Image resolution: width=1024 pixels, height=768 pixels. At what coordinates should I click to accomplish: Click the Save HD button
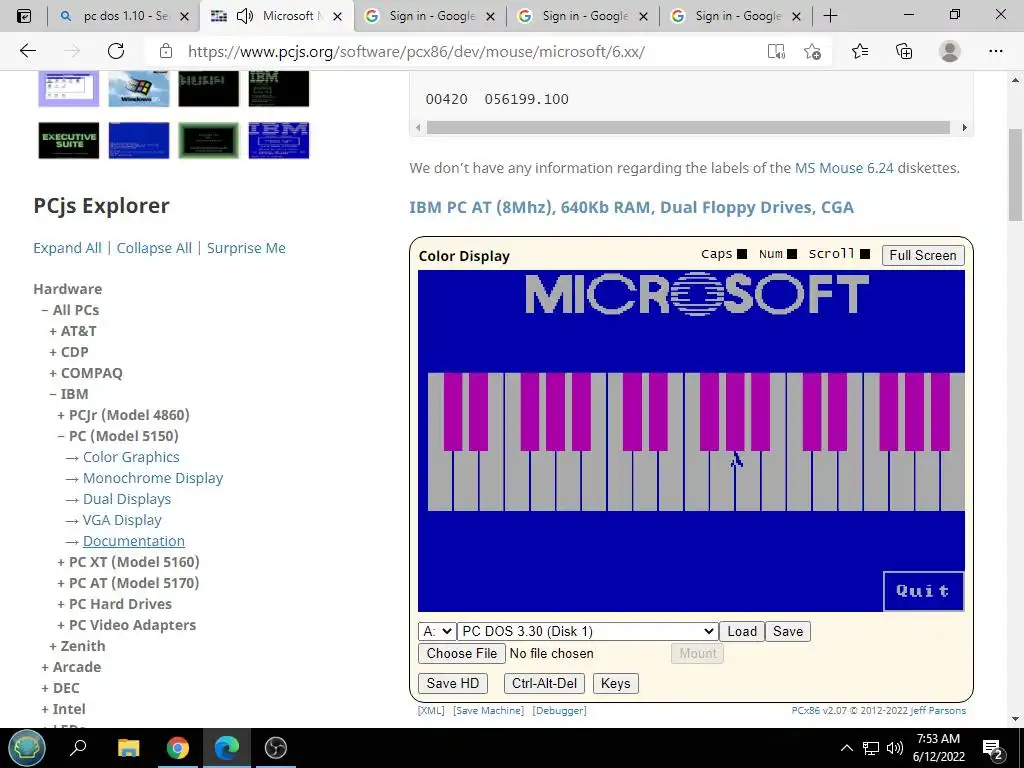point(453,684)
